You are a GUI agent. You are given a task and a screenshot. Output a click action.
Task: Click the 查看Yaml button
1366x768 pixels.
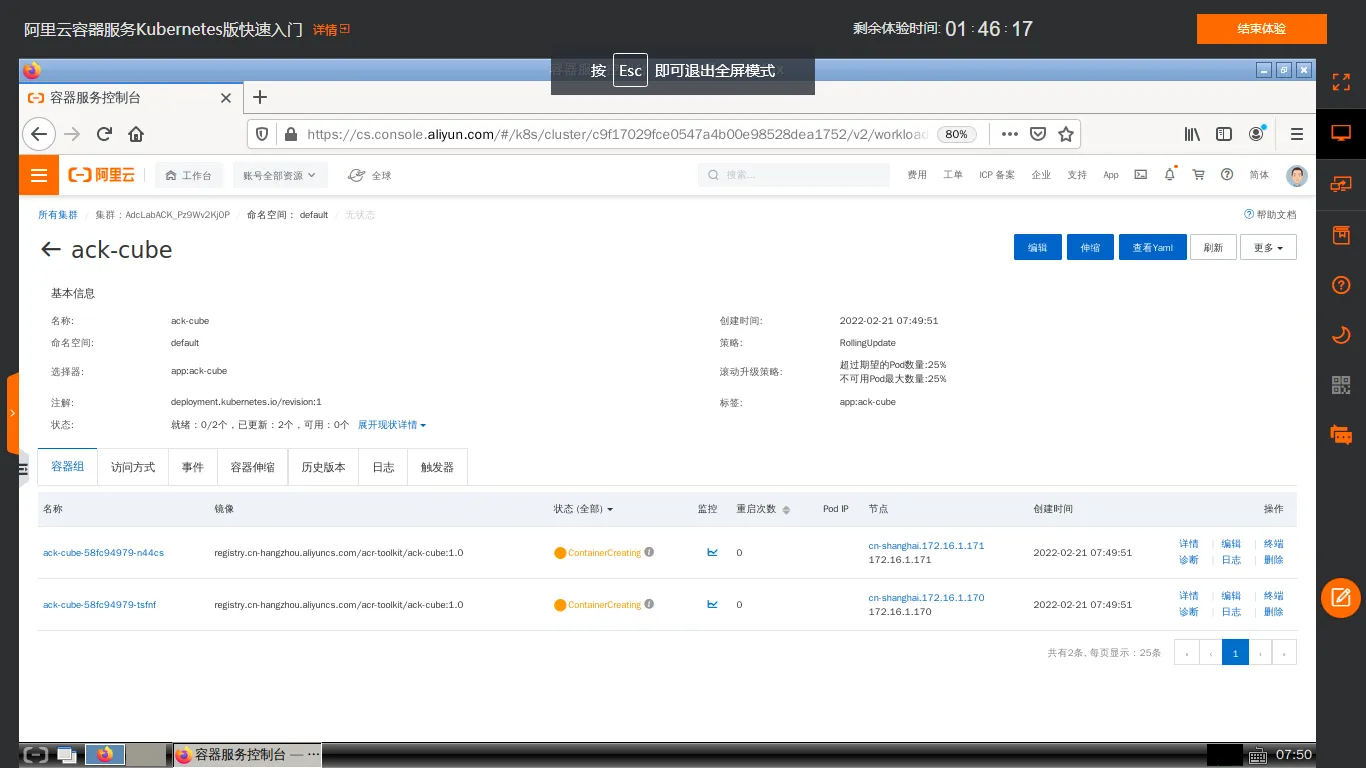pos(1153,248)
